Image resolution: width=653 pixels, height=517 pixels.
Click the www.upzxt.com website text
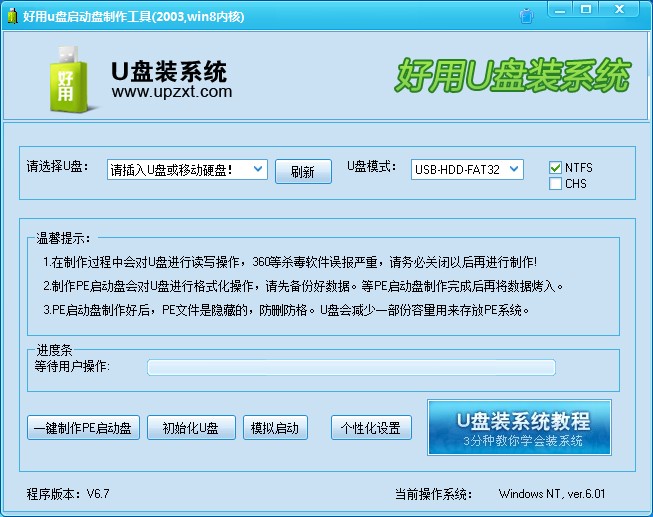click(x=171, y=92)
